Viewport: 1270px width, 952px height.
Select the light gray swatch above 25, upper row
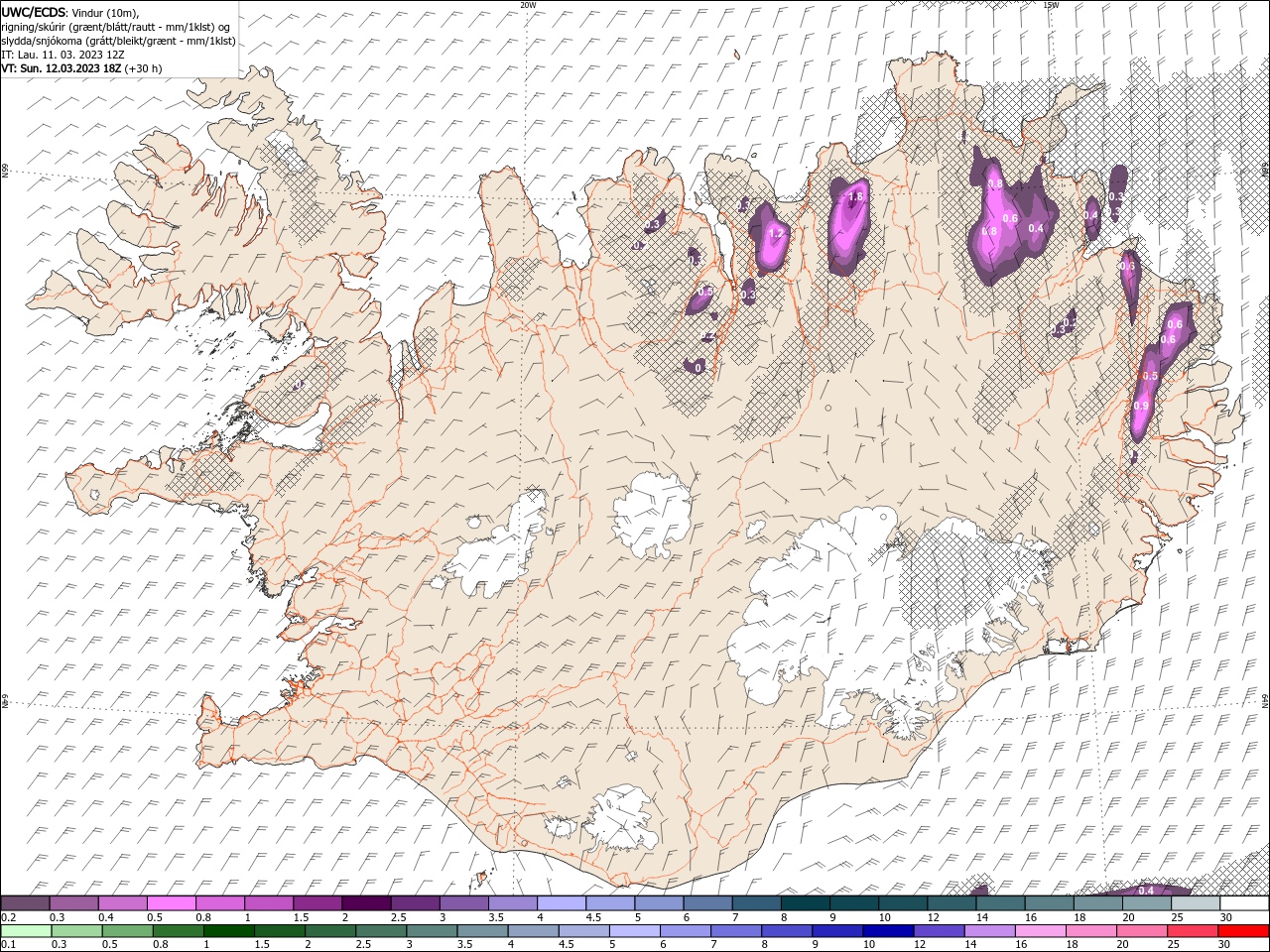pyautogui.click(x=1196, y=903)
